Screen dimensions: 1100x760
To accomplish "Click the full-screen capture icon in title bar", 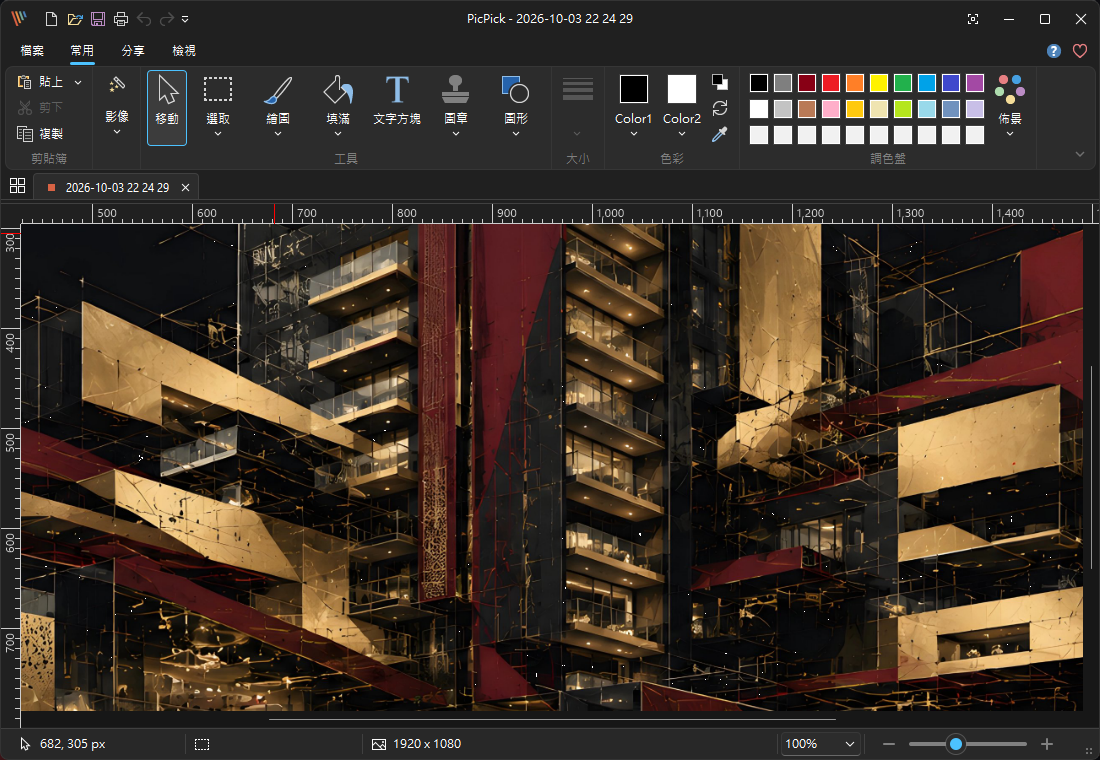I will pos(973,19).
